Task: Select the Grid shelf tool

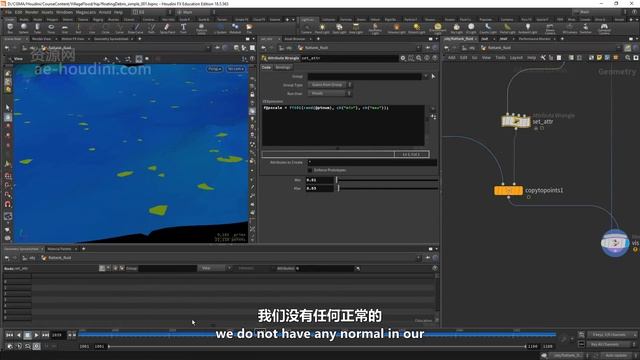Action: [x=64, y=28]
